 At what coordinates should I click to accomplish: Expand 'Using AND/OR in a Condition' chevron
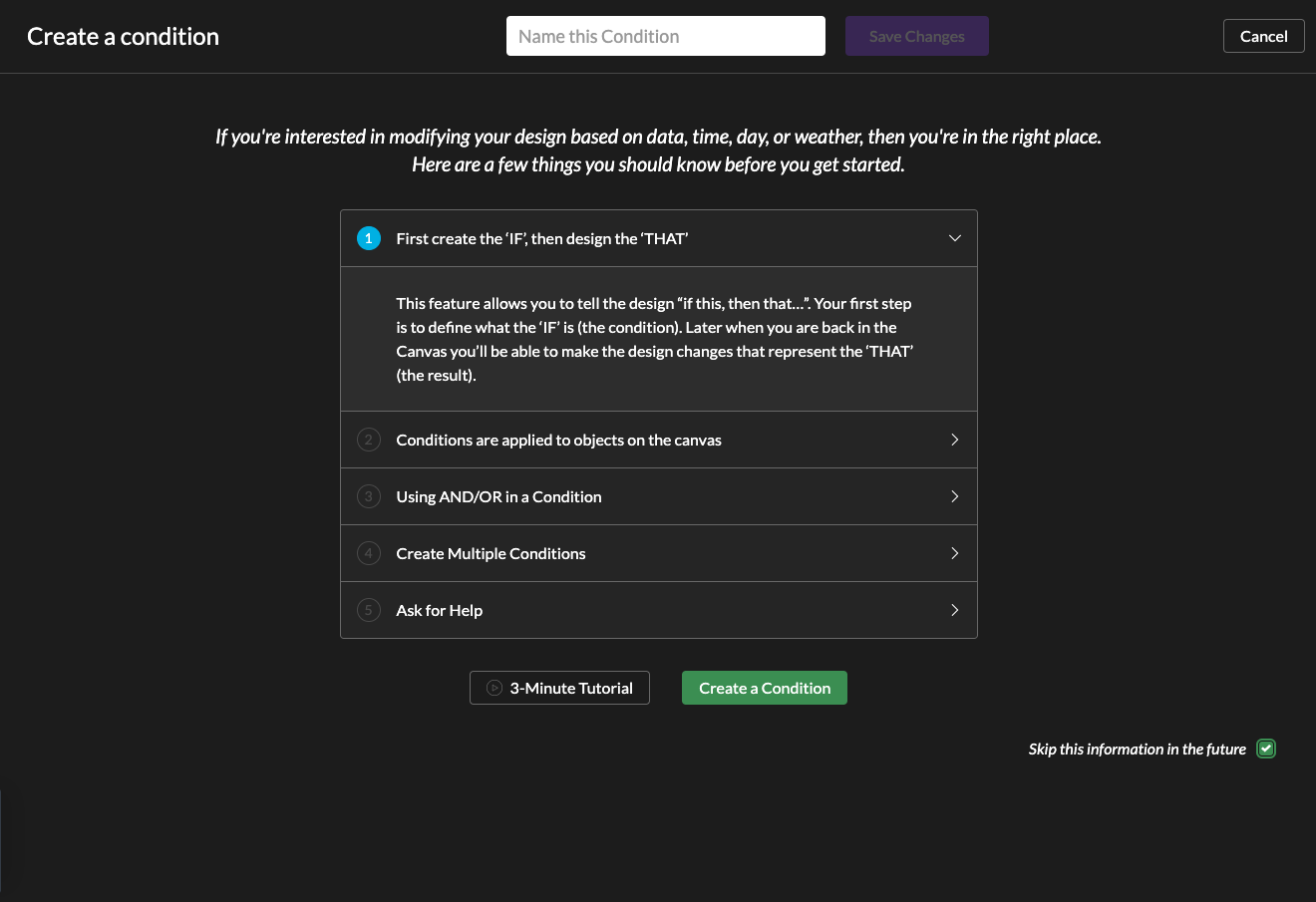(954, 496)
